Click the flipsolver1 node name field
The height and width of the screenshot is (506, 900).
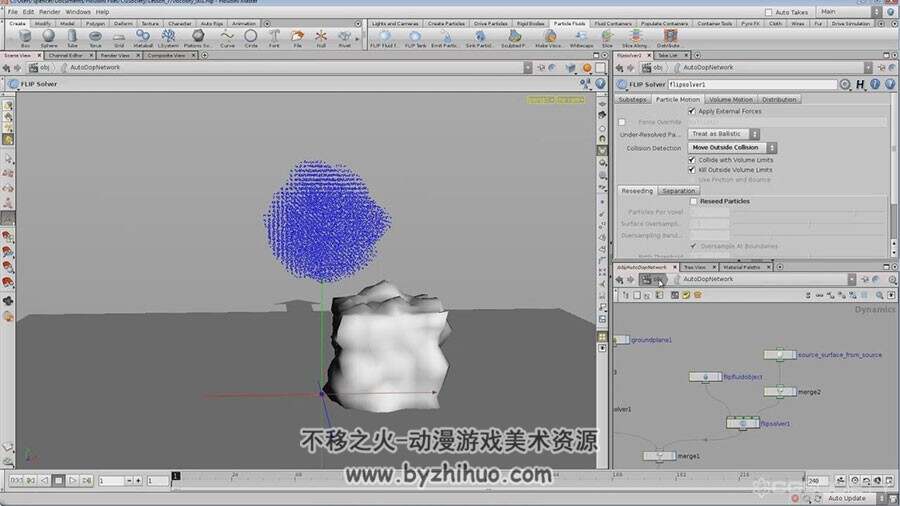click(752, 84)
